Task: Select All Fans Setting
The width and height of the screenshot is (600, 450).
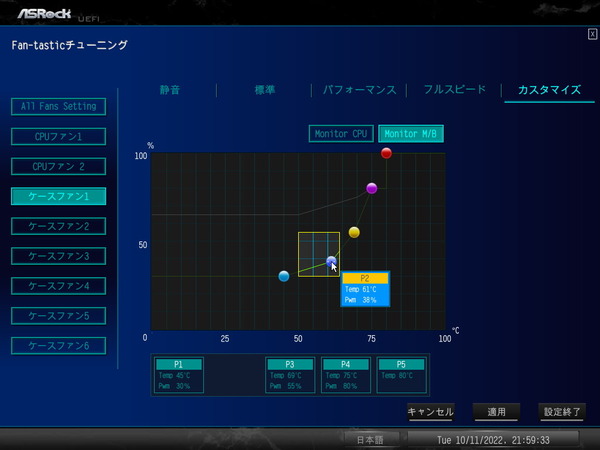Action: click(58, 106)
